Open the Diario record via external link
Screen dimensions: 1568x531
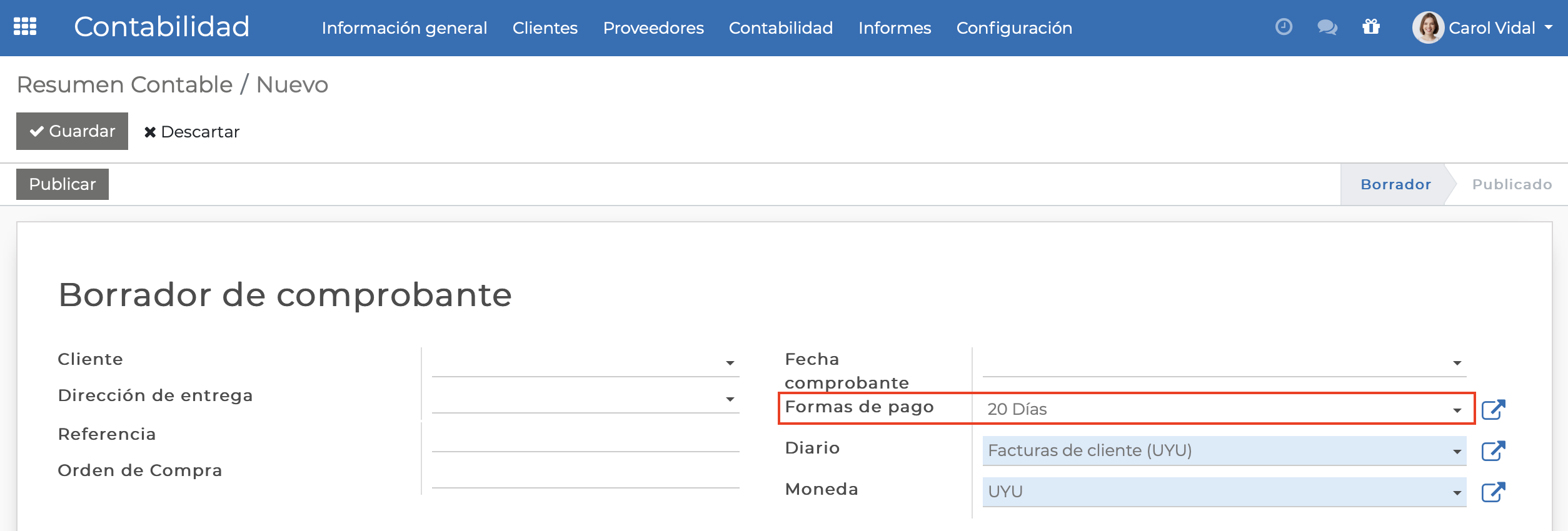pos(1495,450)
